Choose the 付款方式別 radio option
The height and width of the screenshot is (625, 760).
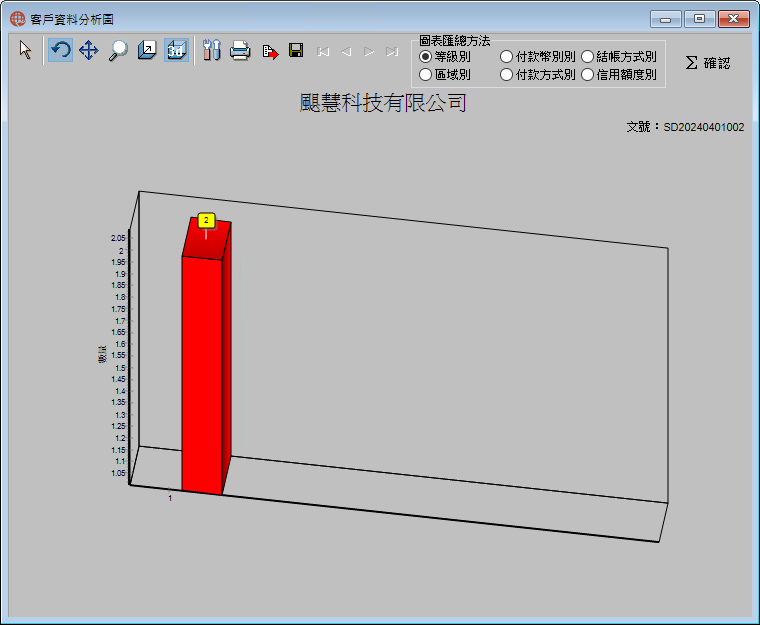point(538,75)
